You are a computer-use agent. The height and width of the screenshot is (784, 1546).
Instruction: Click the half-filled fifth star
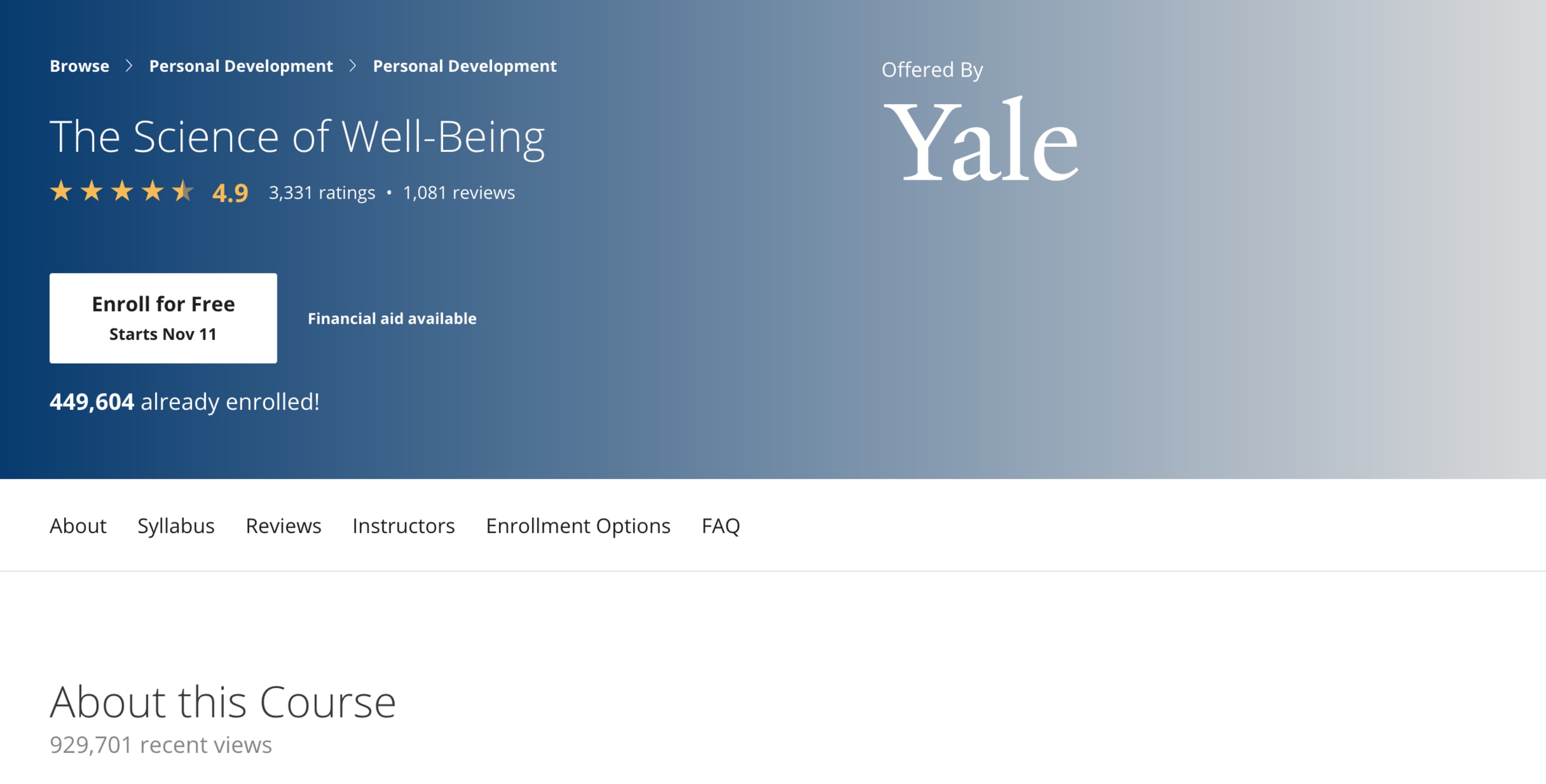click(x=183, y=191)
